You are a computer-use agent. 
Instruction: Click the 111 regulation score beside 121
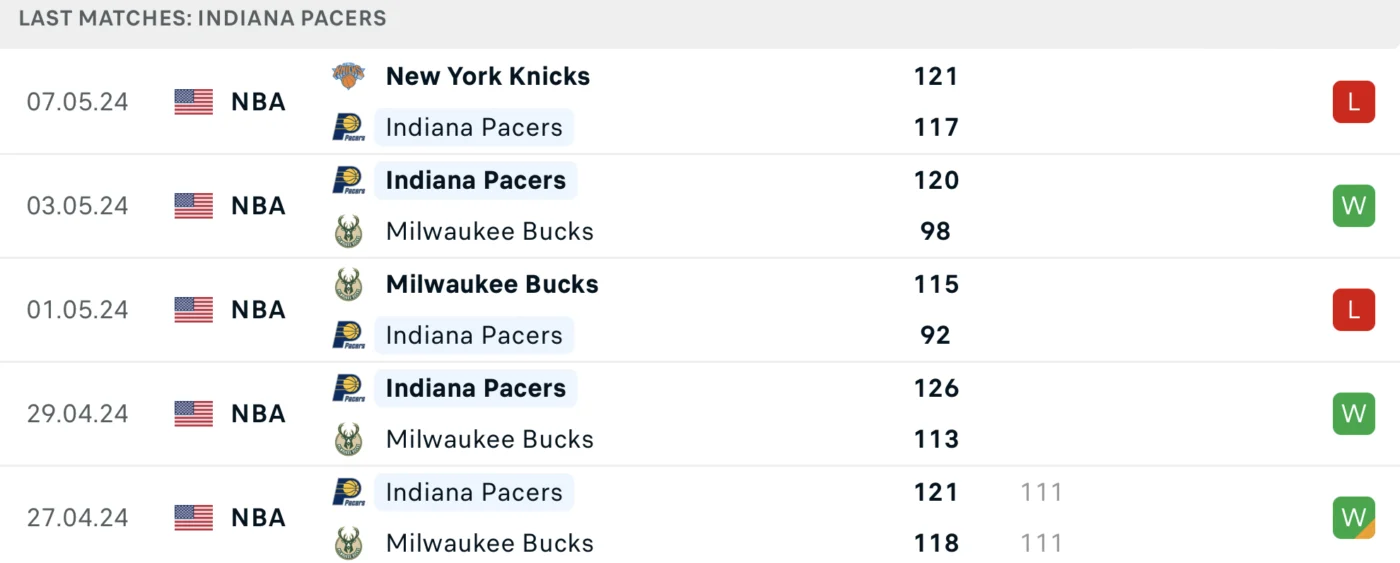pos(1042,492)
